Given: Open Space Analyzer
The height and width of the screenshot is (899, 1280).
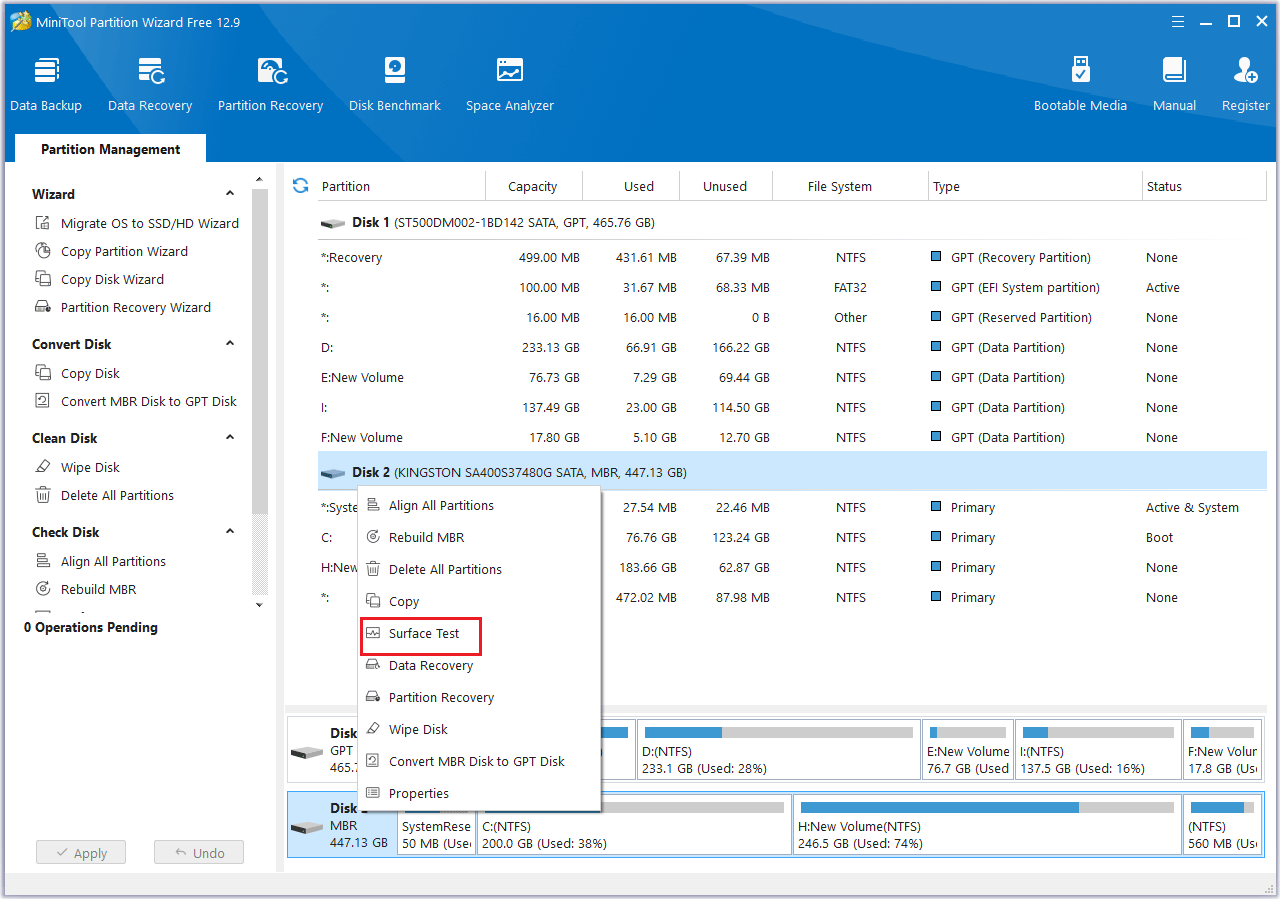Looking at the screenshot, I should [x=510, y=84].
